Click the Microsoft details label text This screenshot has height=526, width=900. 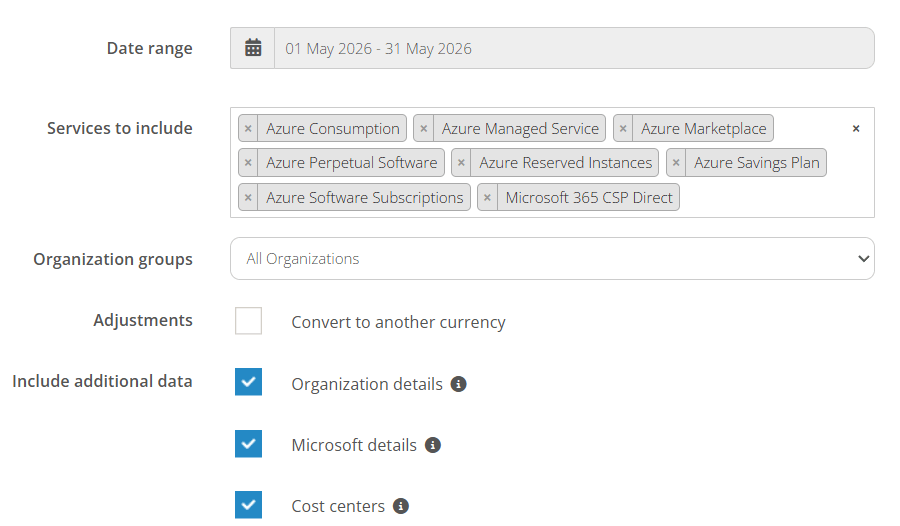pyautogui.click(x=354, y=445)
